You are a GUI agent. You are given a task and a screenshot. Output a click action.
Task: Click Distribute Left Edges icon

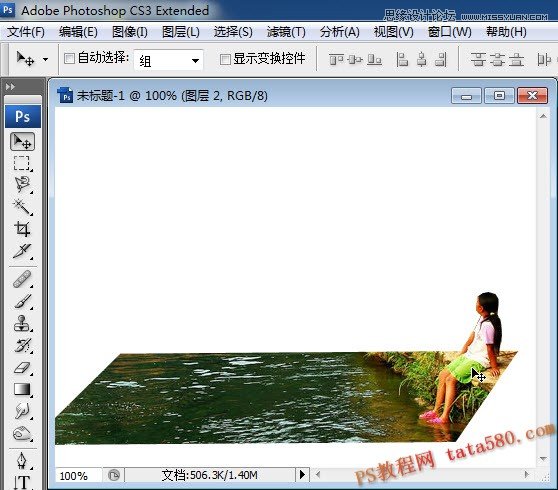click(544, 59)
